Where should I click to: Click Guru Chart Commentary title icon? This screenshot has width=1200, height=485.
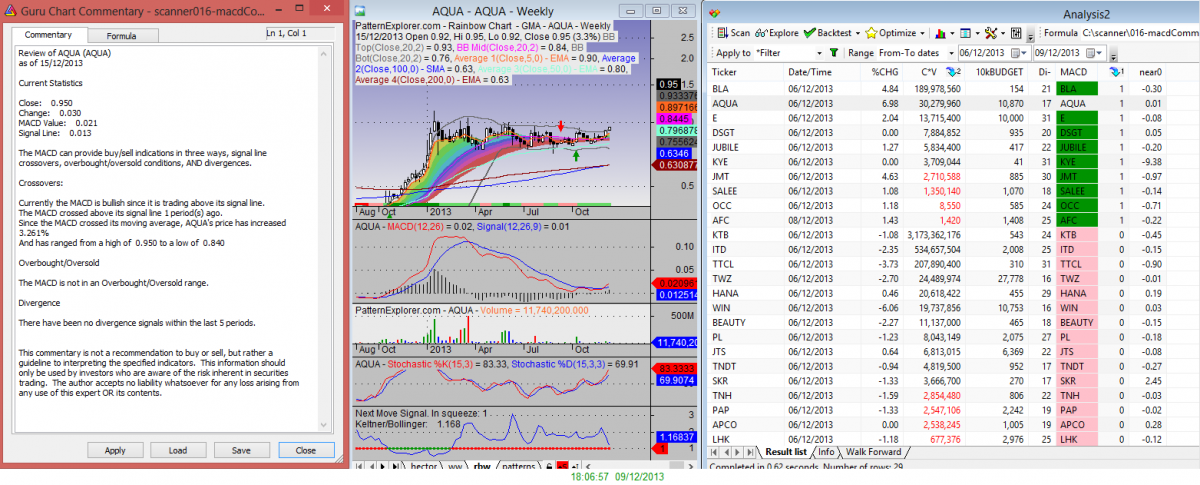coord(11,9)
